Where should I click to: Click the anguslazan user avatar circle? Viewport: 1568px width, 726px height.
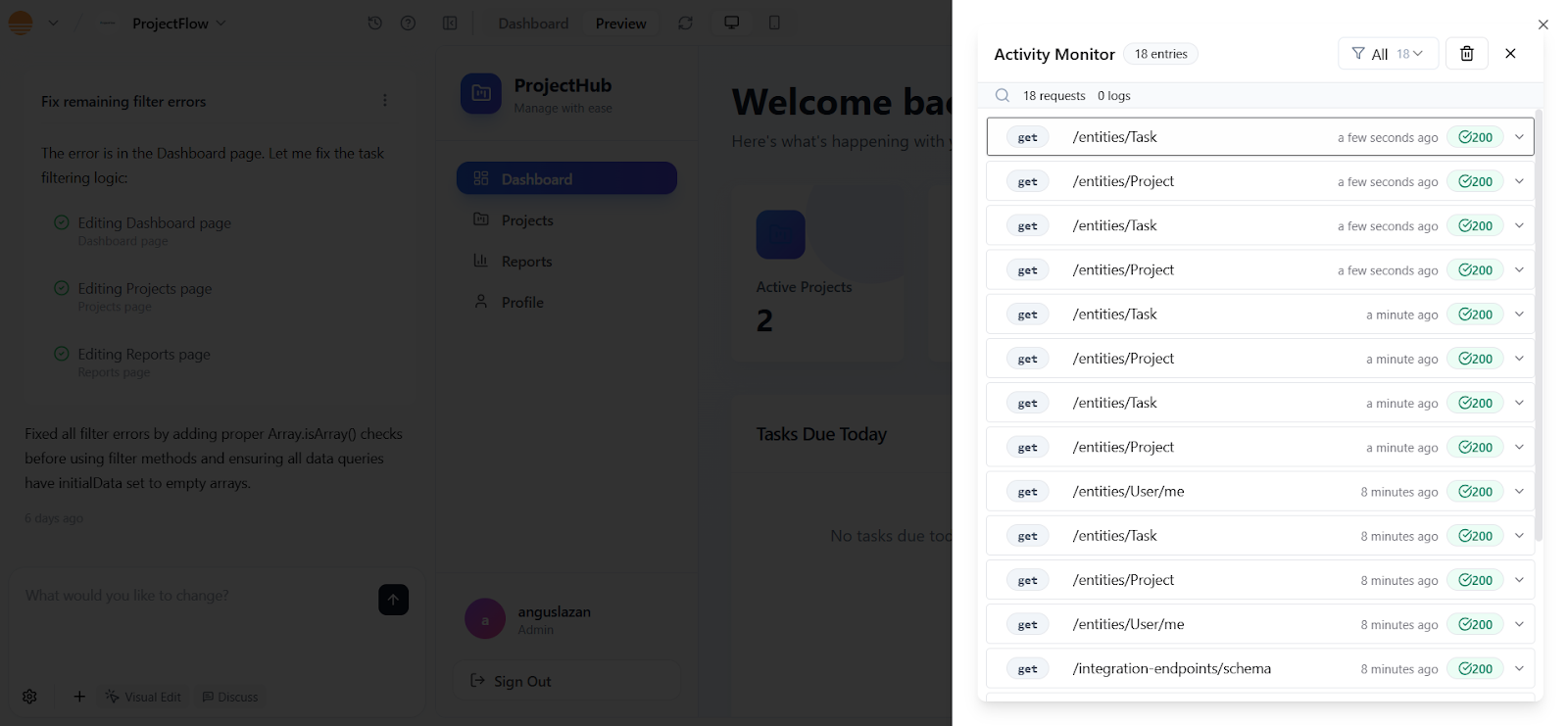coord(485,619)
